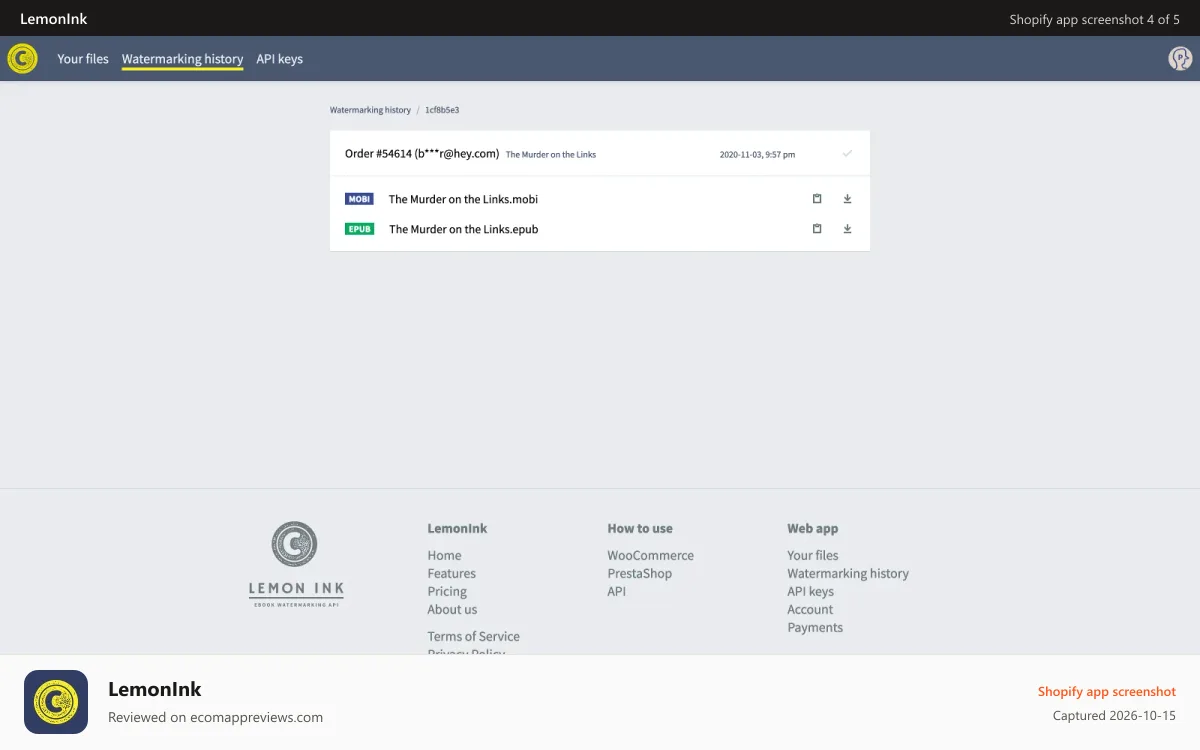Open the PrestaShop how-to link

point(639,573)
